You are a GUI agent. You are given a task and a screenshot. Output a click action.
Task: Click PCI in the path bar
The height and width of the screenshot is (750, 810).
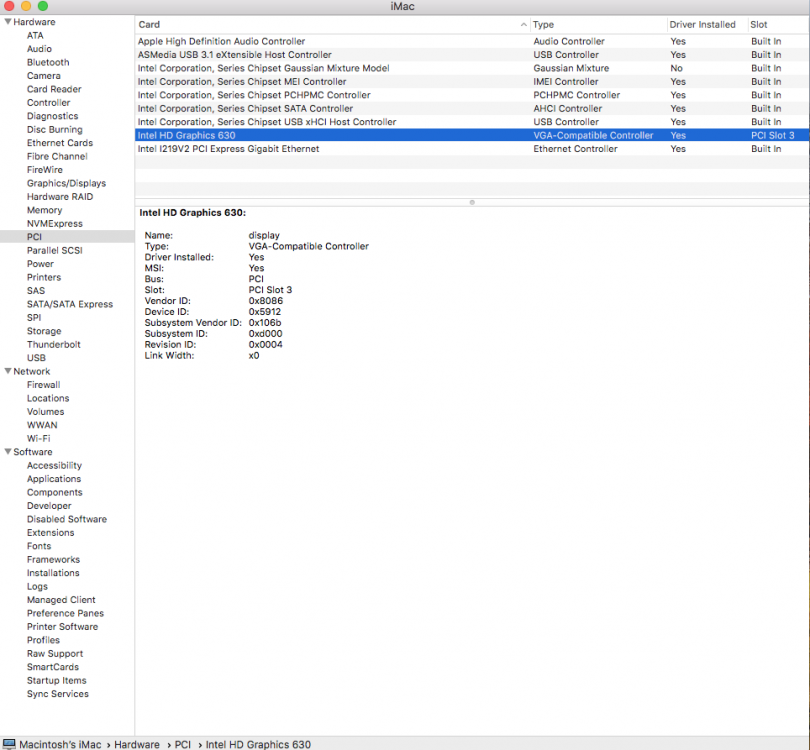(x=182, y=744)
